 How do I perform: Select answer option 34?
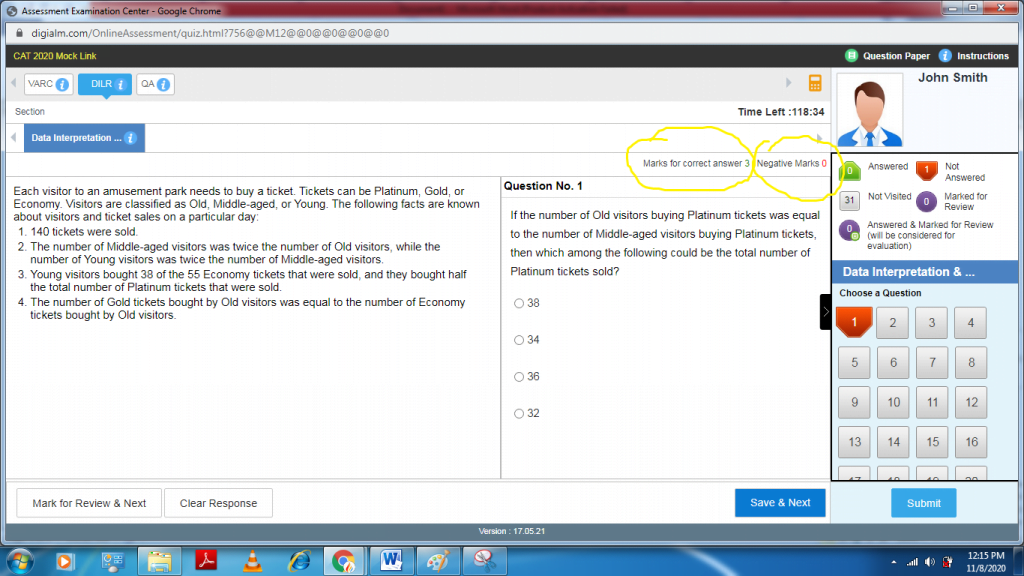click(519, 340)
